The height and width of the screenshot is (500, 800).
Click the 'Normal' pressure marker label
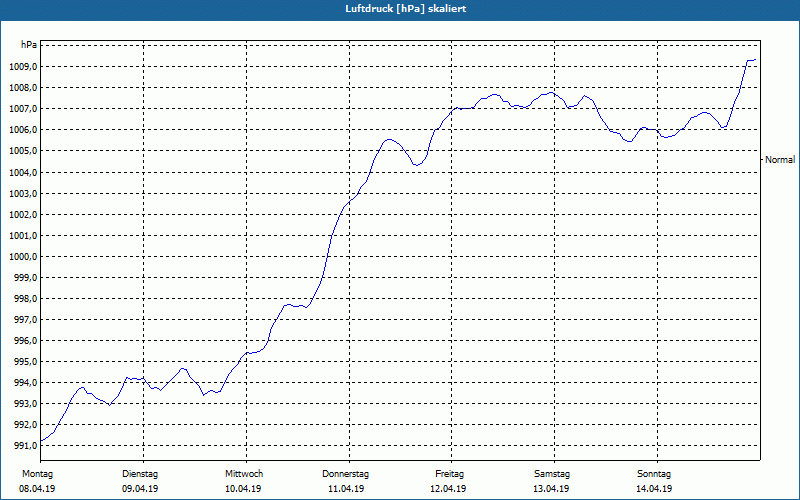click(x=780, y=160)
